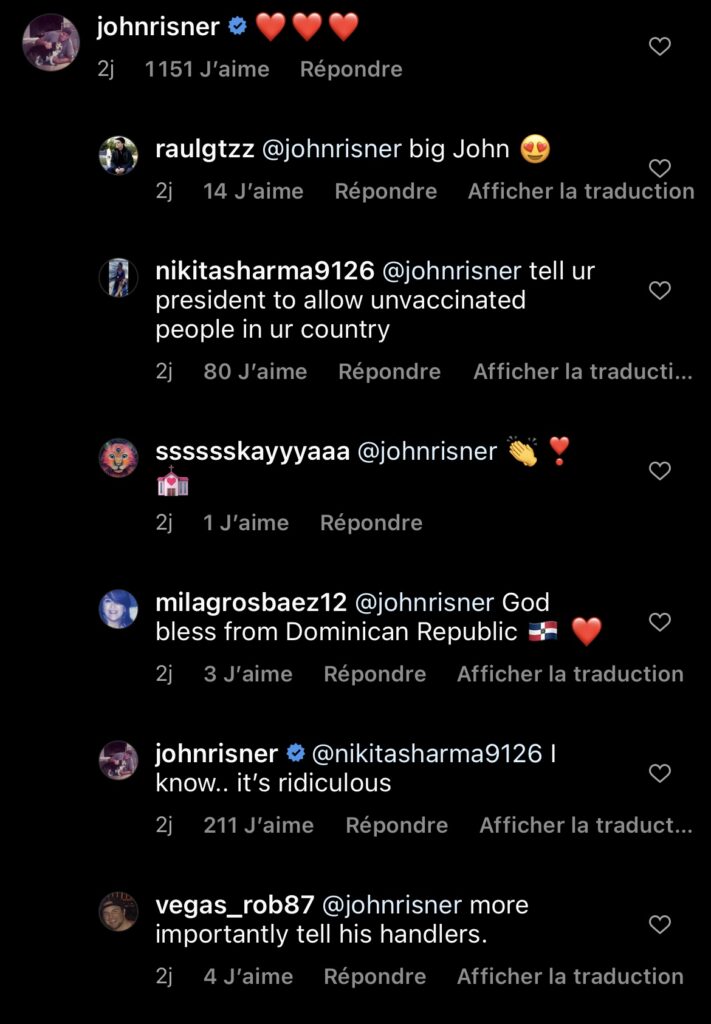The width and height of the screenshot is (711, 1024).
Task: Show translation of milagrosbaez12's comment
Action: pos(570,674)
